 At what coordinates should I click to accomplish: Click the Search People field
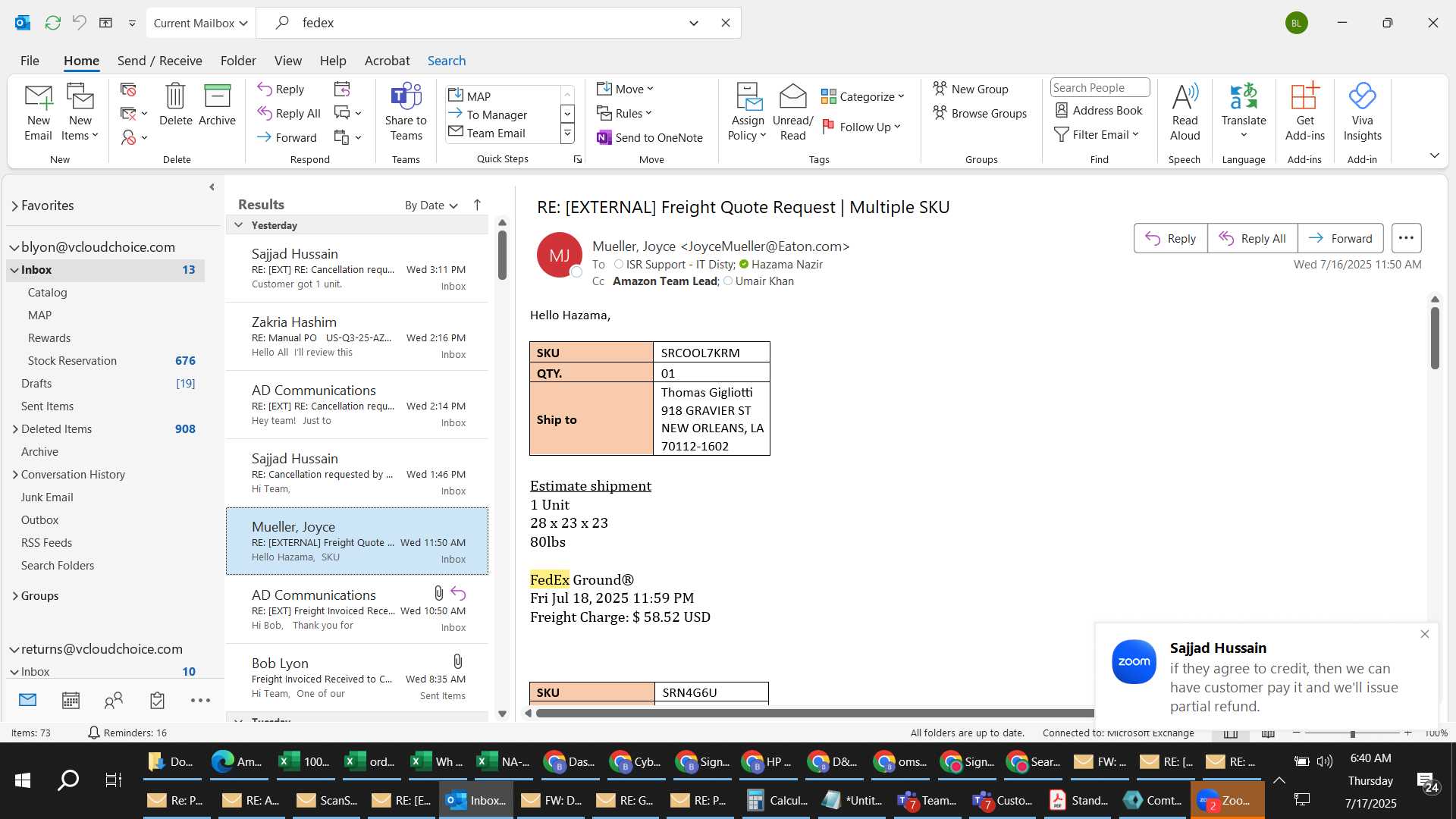click(1100, 87)
